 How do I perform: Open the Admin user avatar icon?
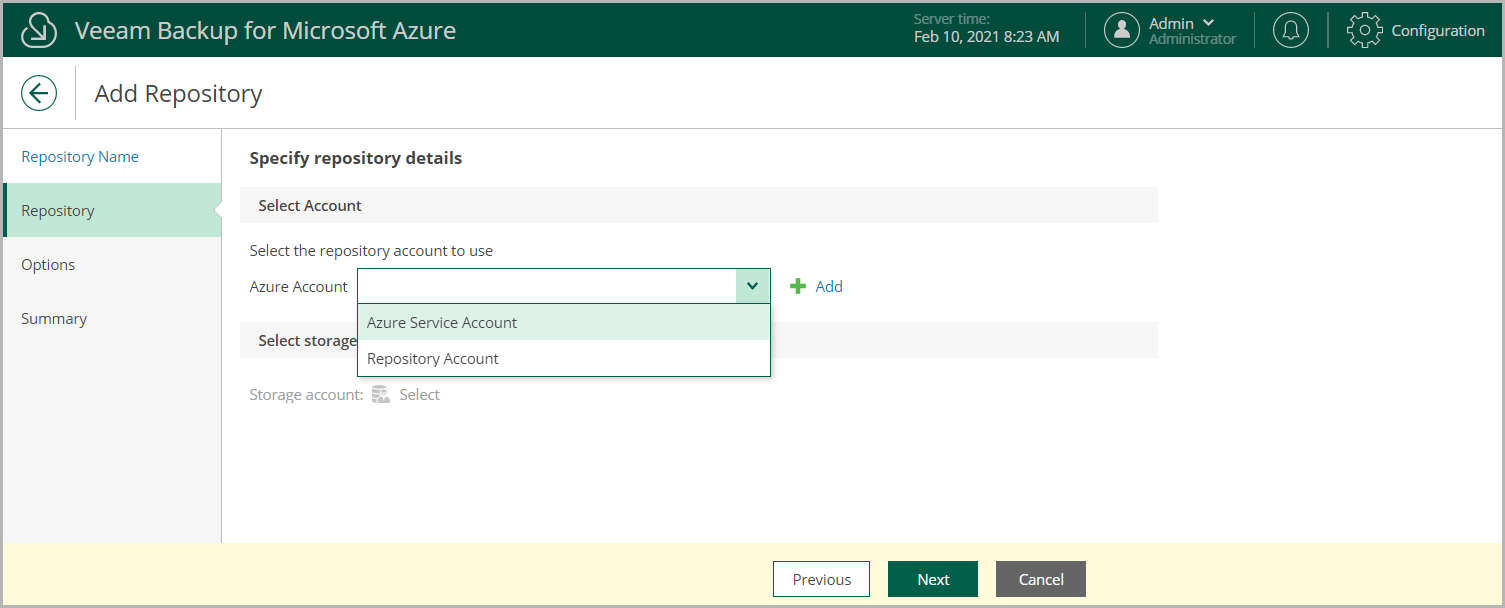tap(1122, 30)
